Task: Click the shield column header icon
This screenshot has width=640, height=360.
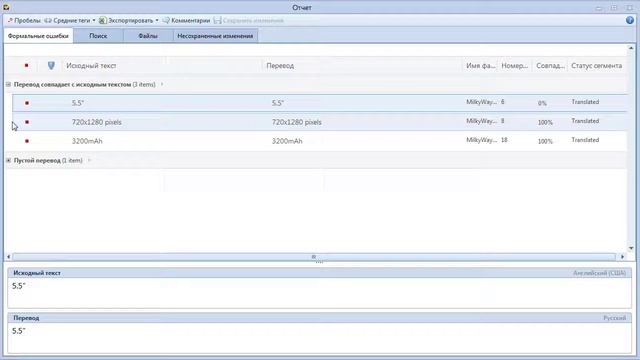Action: [x=51, y=65]
